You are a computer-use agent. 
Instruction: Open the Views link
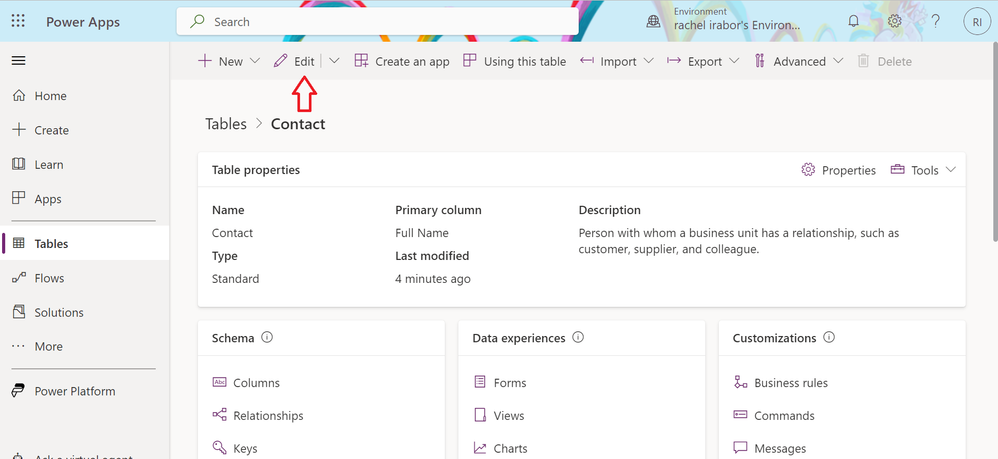click(x=509, y=416)
